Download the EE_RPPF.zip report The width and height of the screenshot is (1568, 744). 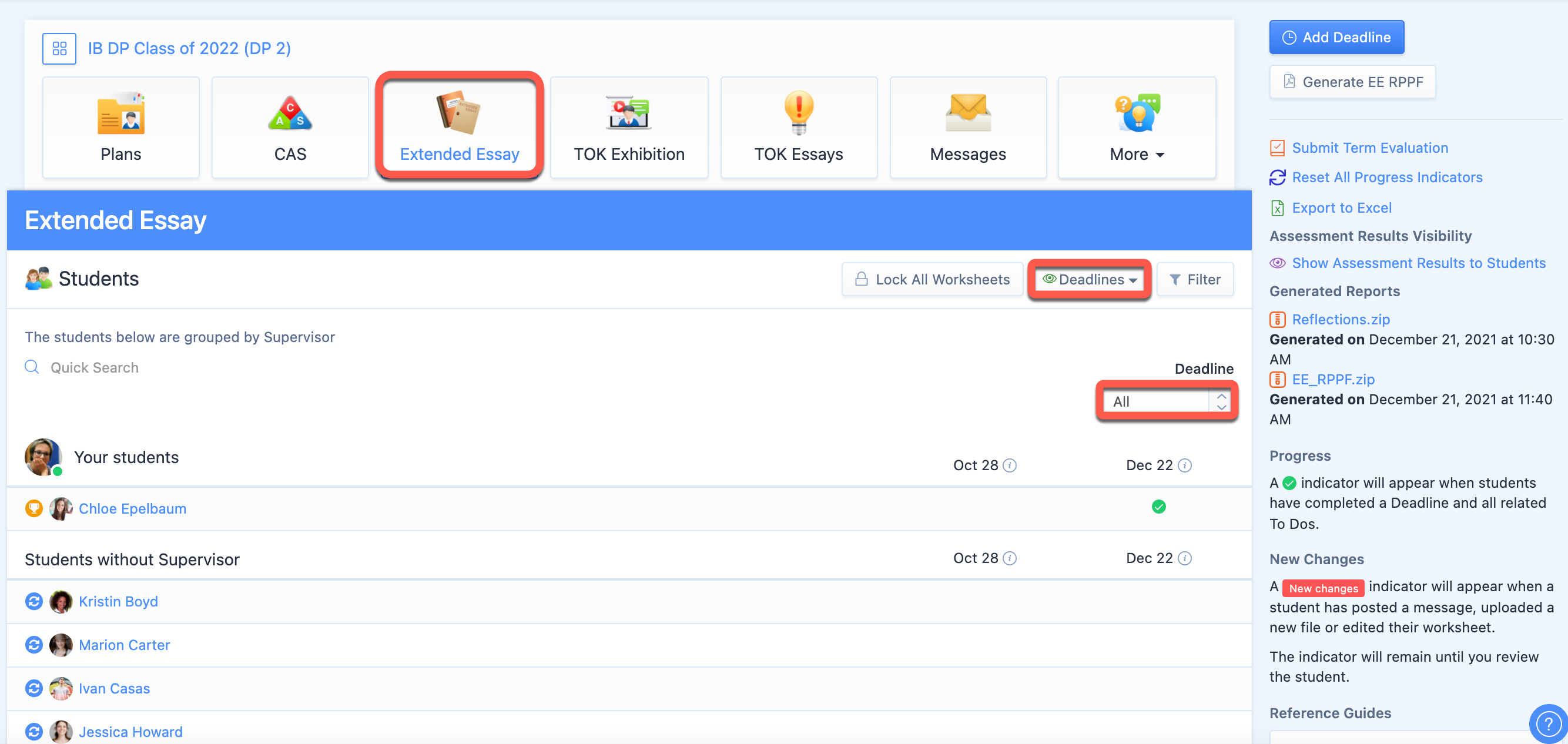(x=1333, y=379)
